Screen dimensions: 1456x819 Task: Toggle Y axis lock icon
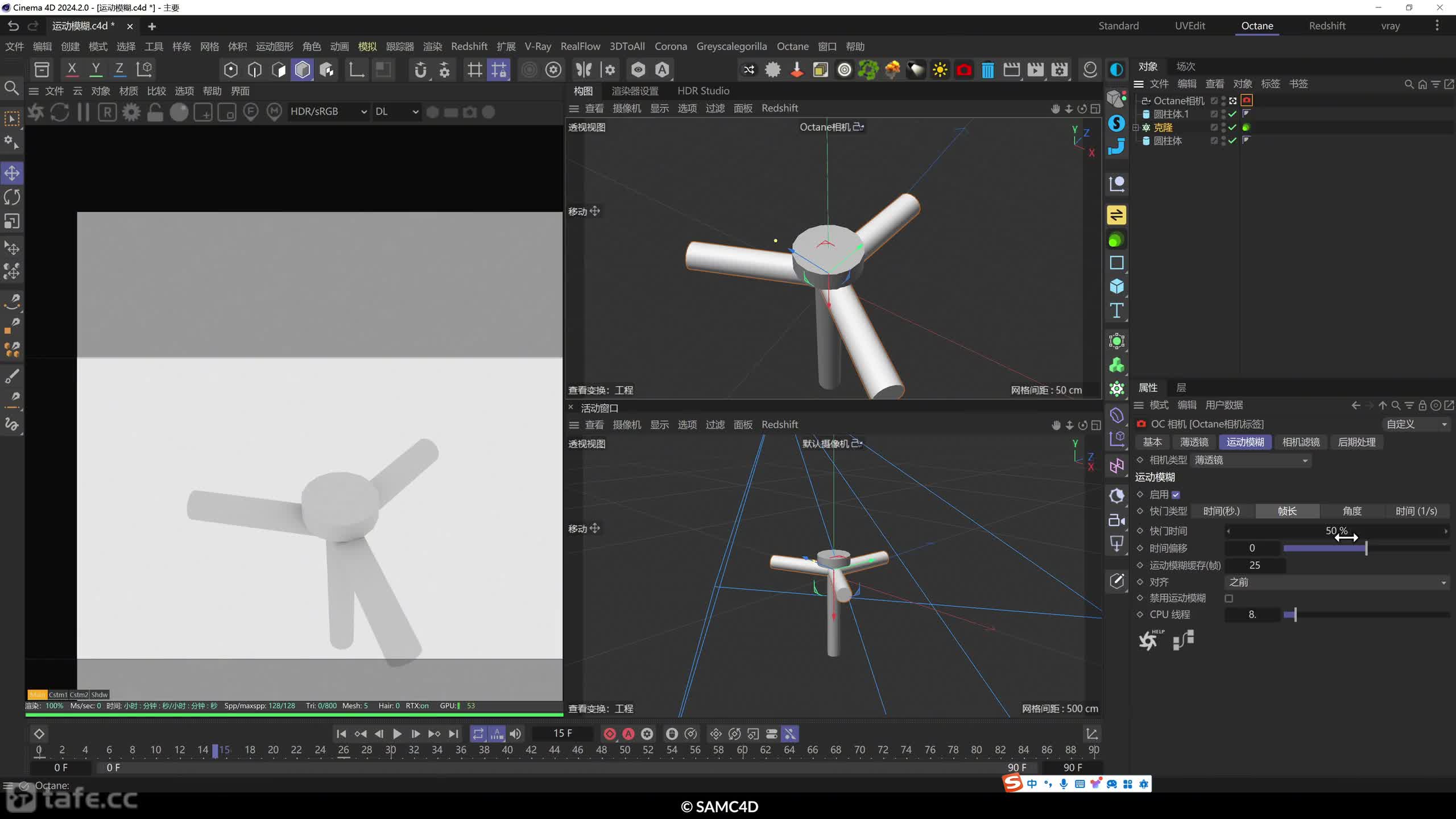(96, 69)
